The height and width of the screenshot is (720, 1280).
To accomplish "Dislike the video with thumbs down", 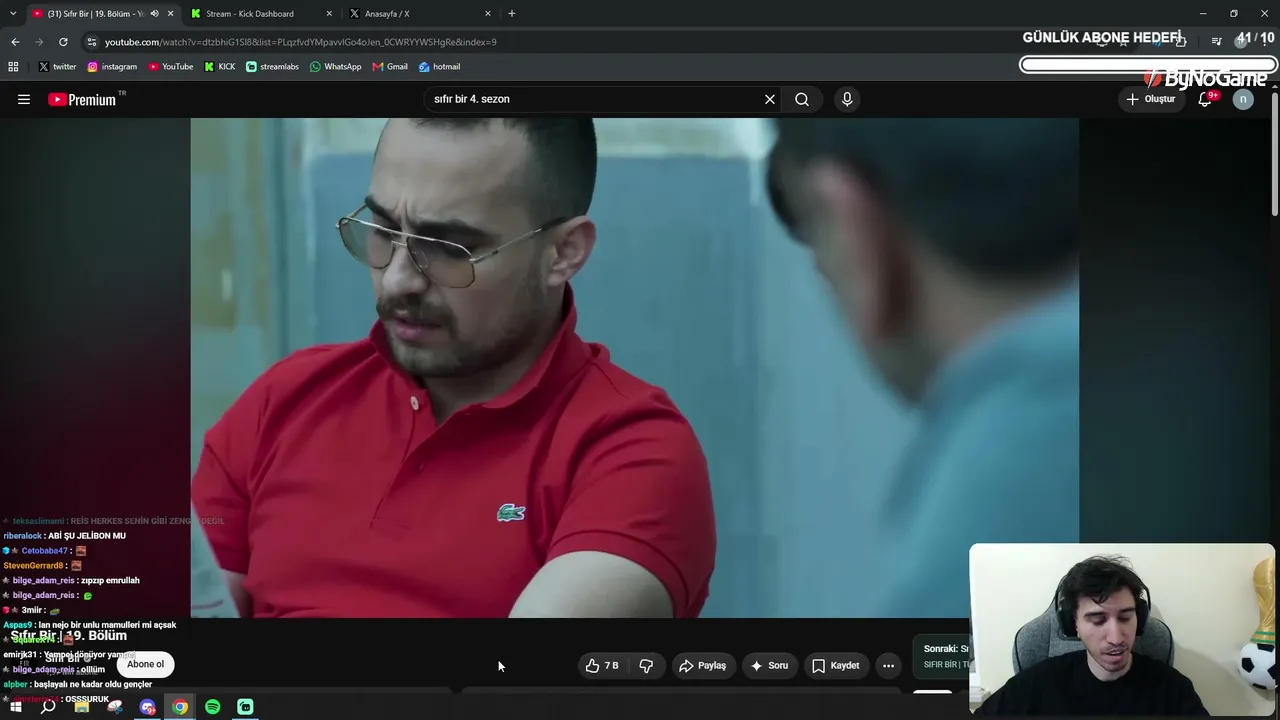I will pyautogui.click(x=646, y=665).
